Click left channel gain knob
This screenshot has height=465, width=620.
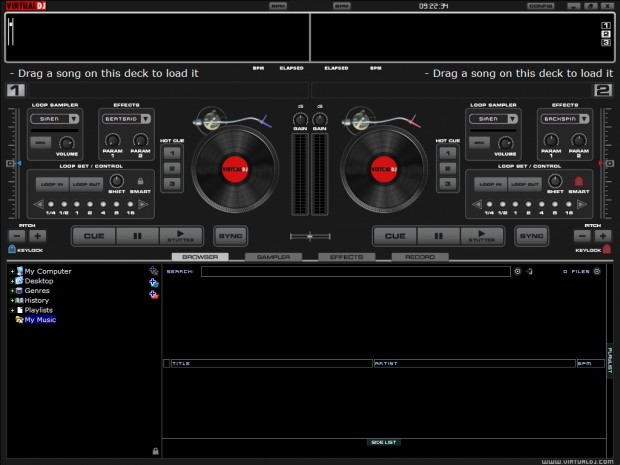(300, 119)
